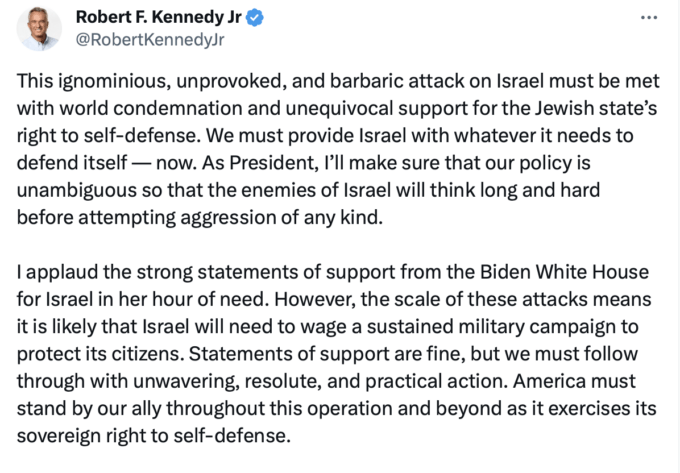680x473 pixels.
Task: Click the words "America must" in the tweet
Action: (574, 381)
